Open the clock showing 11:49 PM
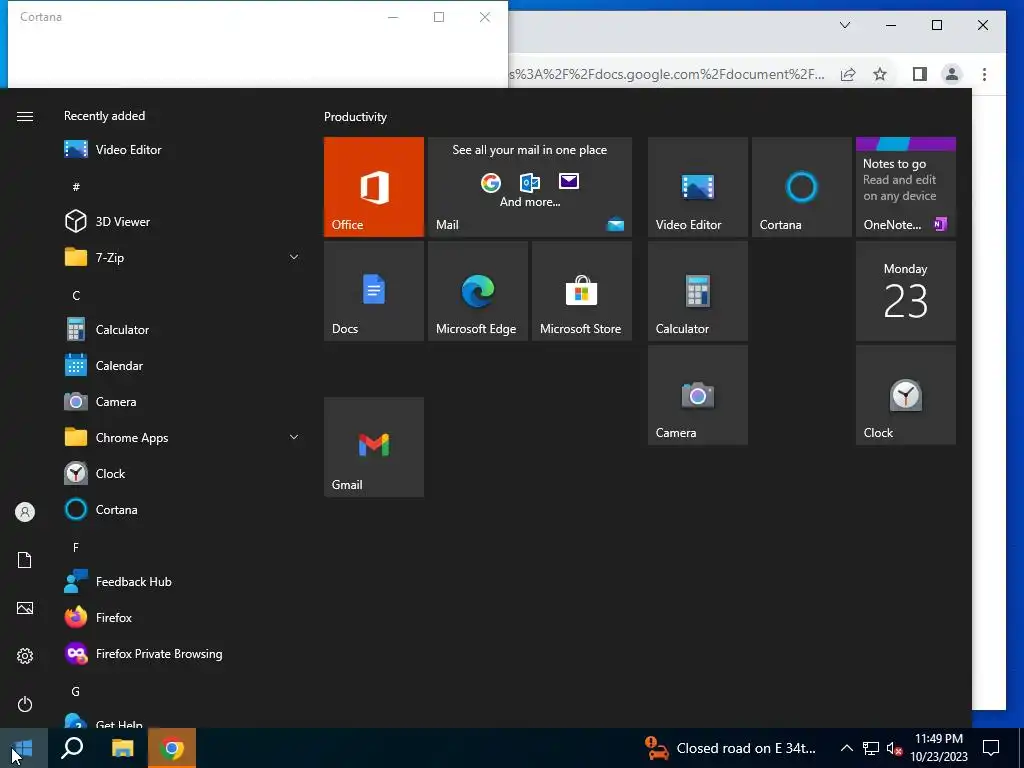 pos(939,748)
